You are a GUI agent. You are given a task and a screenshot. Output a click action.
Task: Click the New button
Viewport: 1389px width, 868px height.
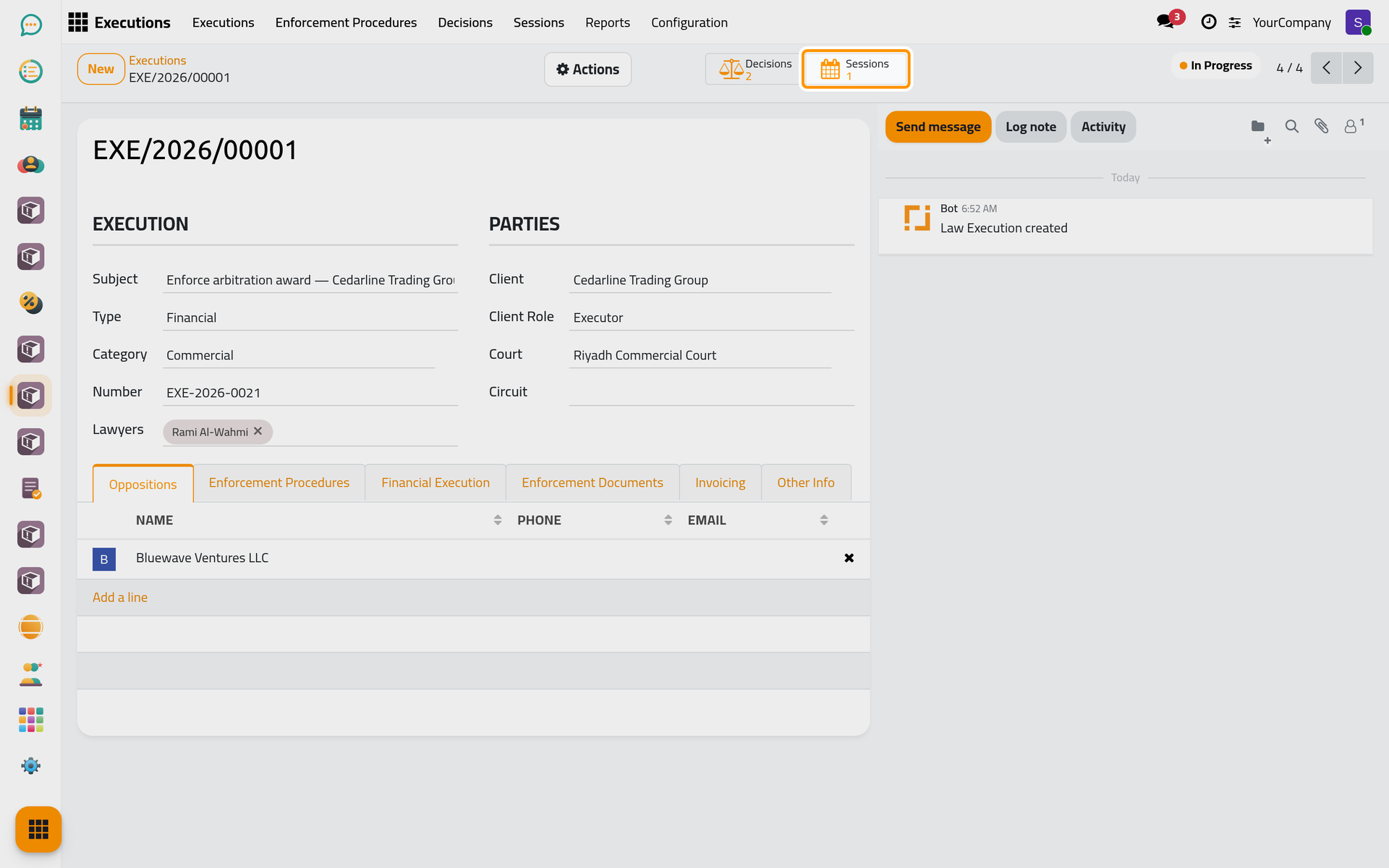click(x=101, y=69)
